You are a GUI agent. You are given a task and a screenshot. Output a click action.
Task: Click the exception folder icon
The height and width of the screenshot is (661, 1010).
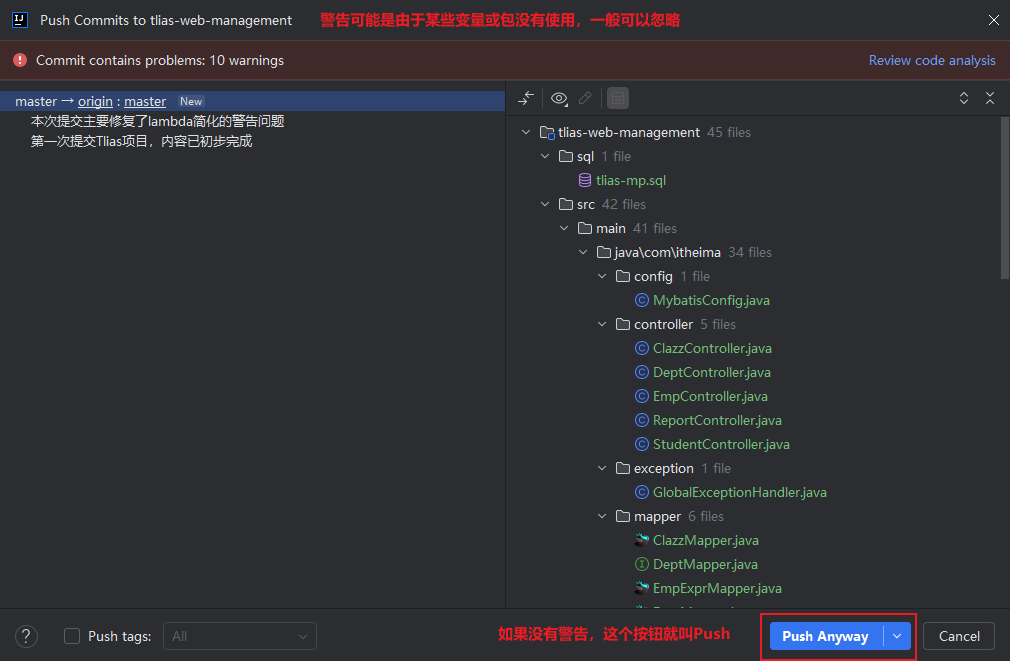pos(623,468)
